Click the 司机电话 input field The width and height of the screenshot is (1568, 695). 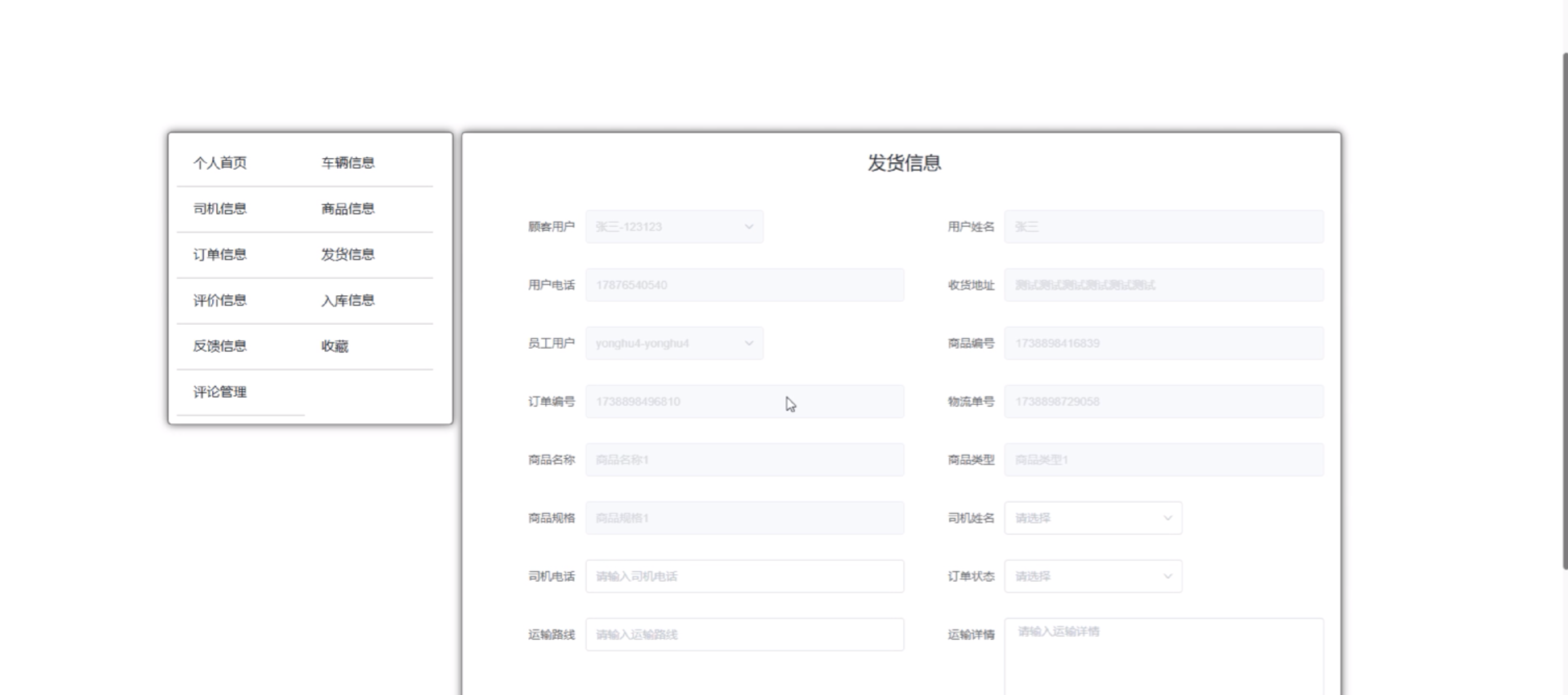pos(744,576)
